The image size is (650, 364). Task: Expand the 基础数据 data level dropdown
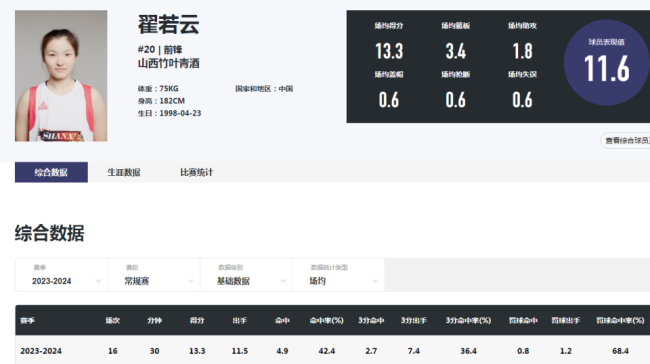pyautogui.click(x=246, y=275)
